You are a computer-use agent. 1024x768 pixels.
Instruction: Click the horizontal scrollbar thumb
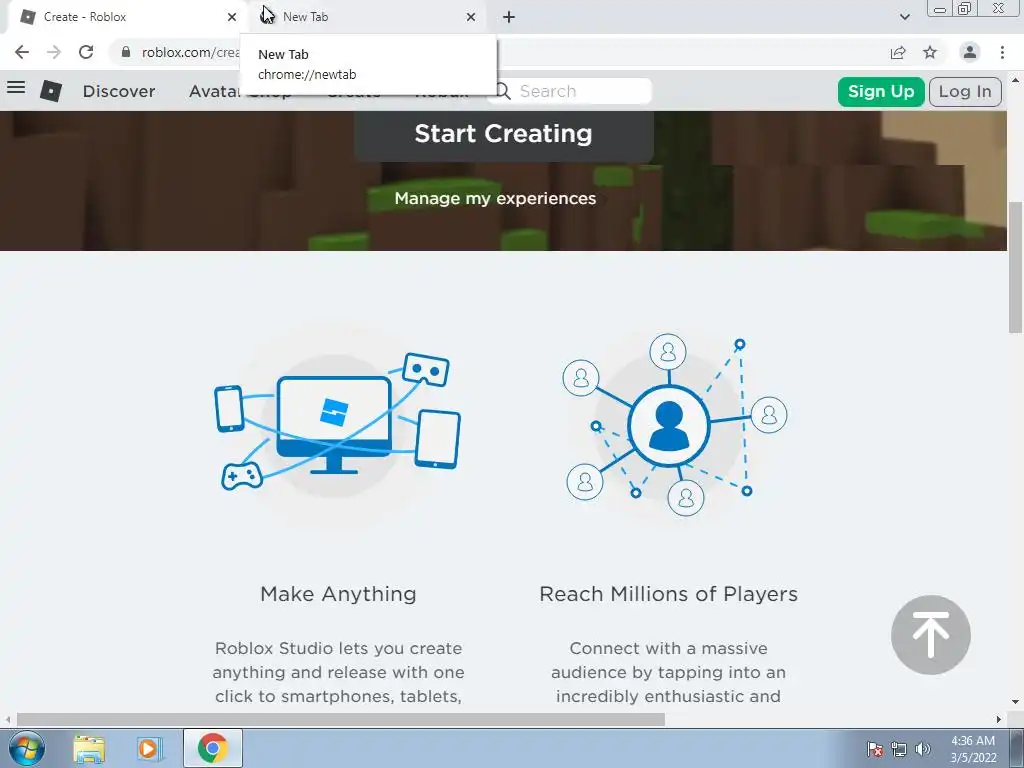[341, 719]
